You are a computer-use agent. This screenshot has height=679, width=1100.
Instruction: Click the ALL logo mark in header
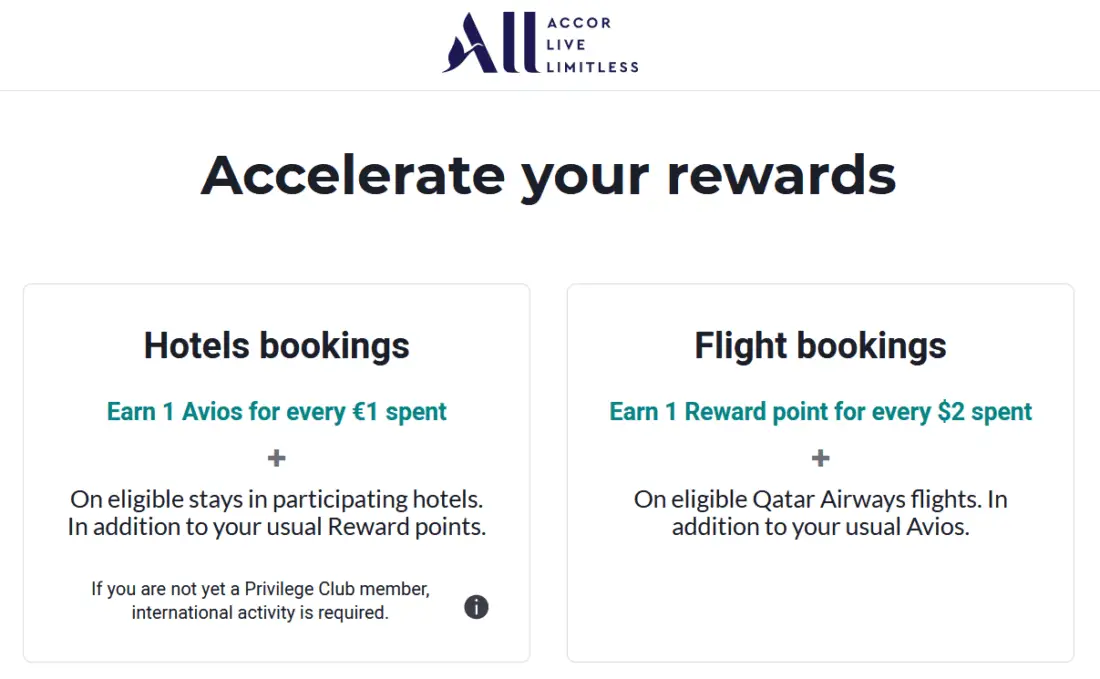pos(487,44)
